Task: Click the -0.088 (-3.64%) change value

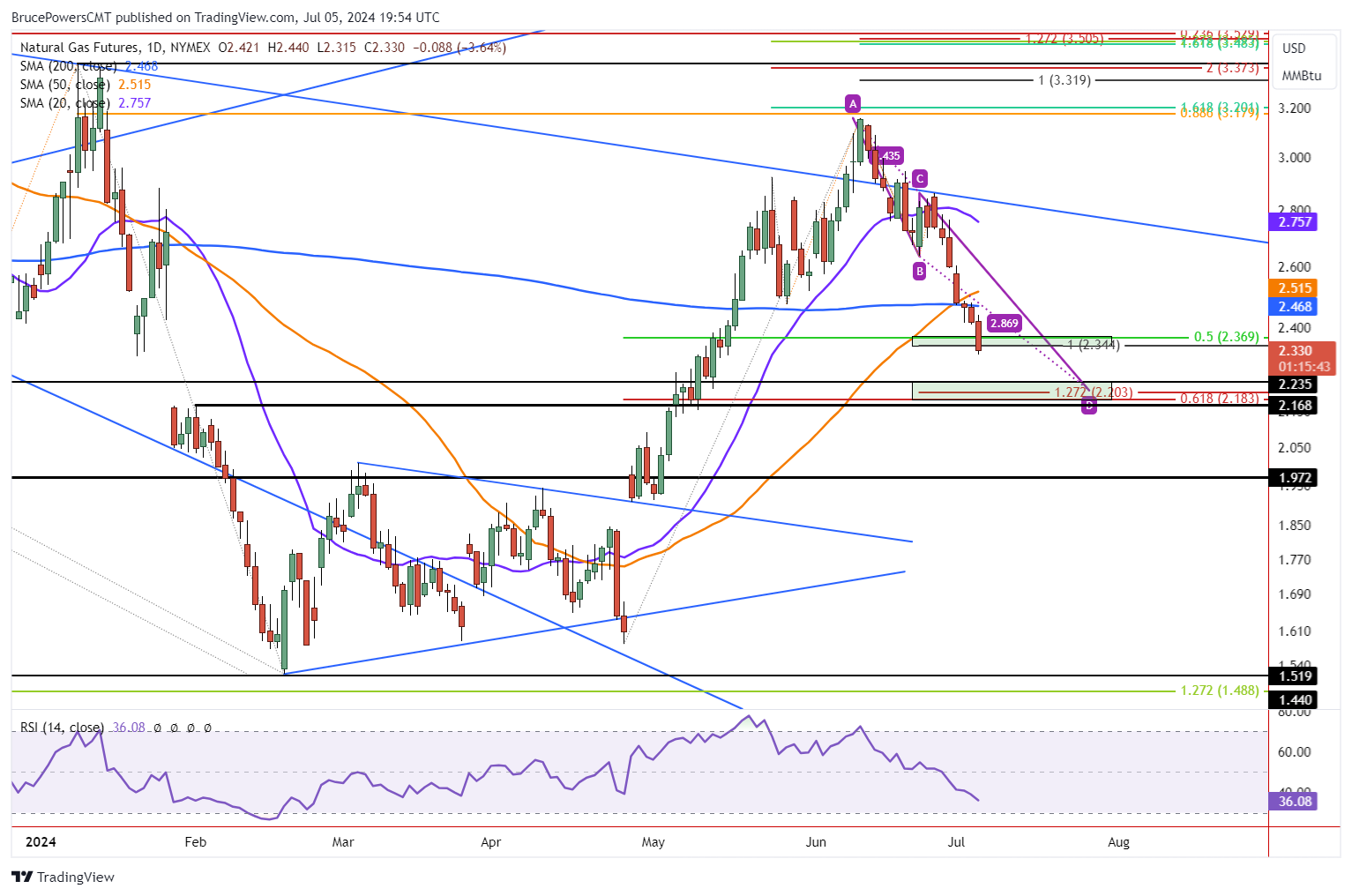Action: 459,48
